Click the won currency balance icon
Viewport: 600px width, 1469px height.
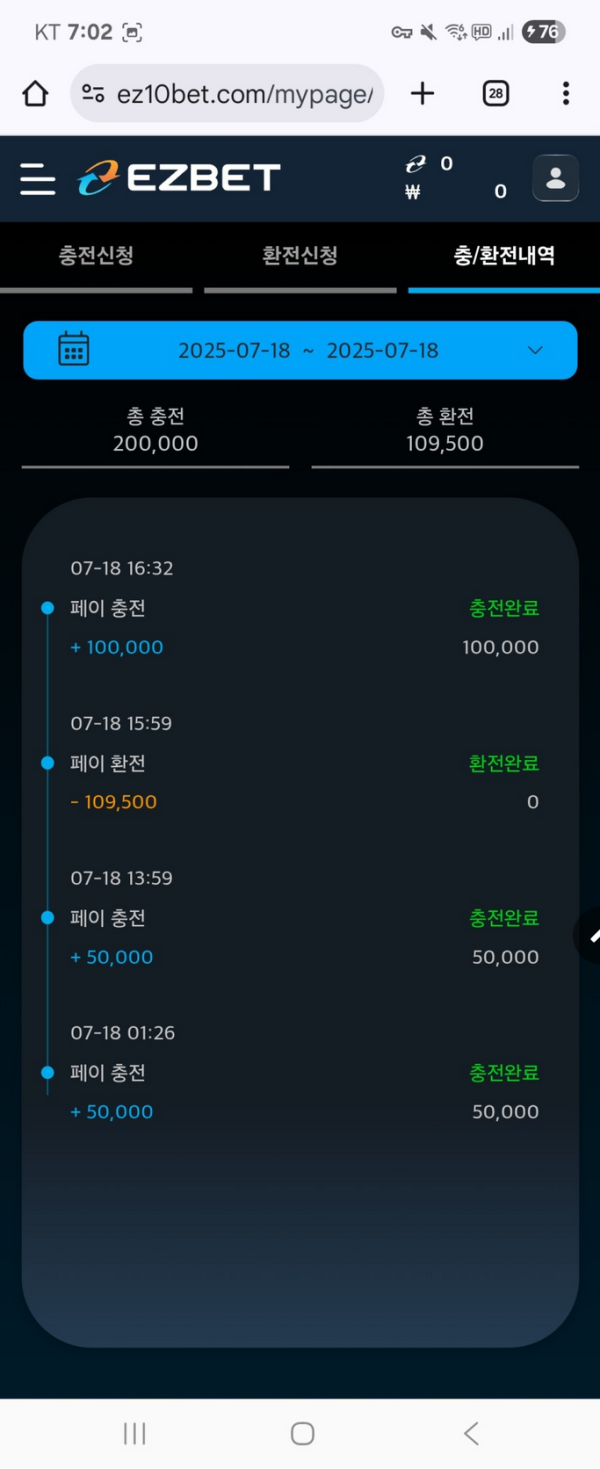(x=412, y=192)
